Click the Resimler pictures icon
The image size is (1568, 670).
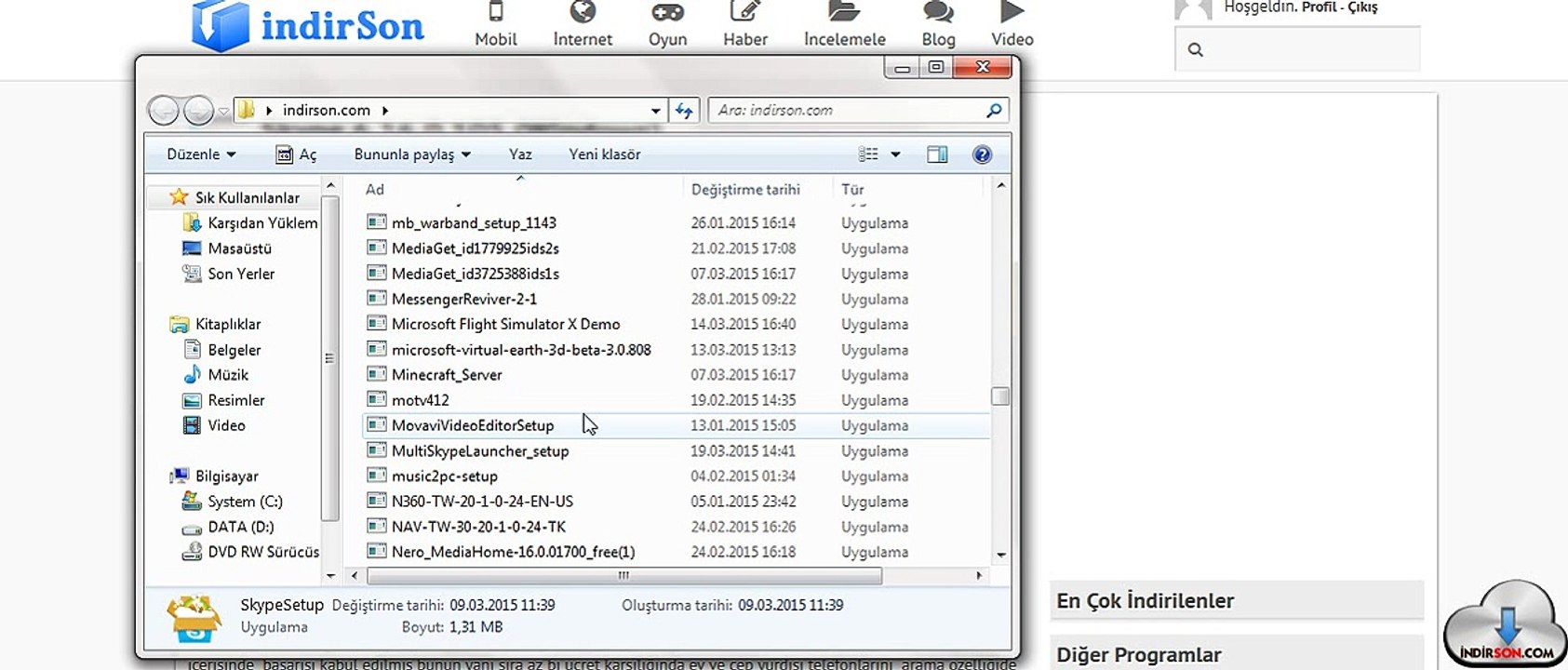[192, 400]
